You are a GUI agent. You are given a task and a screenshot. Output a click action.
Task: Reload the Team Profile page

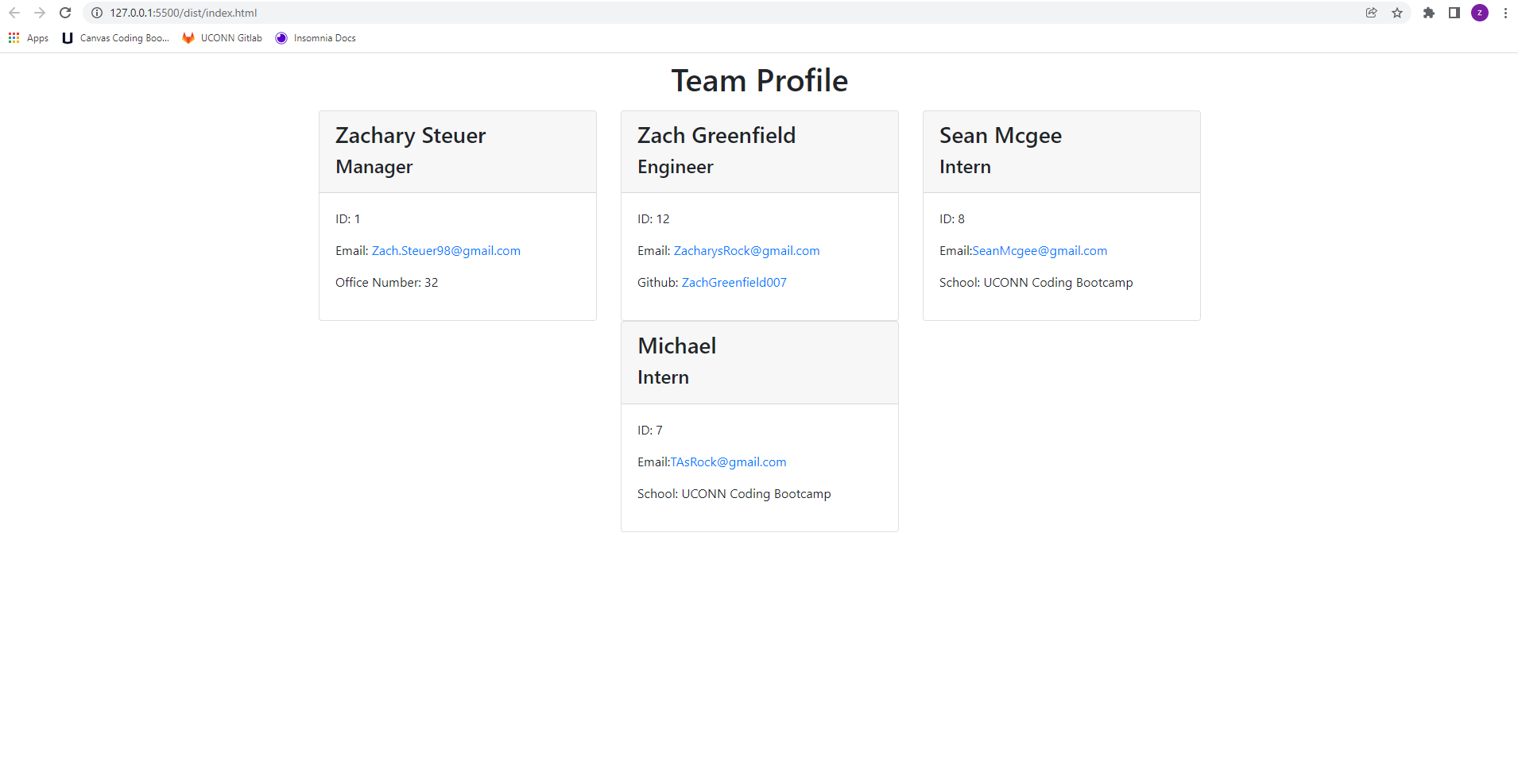click(x=65, y=13)
